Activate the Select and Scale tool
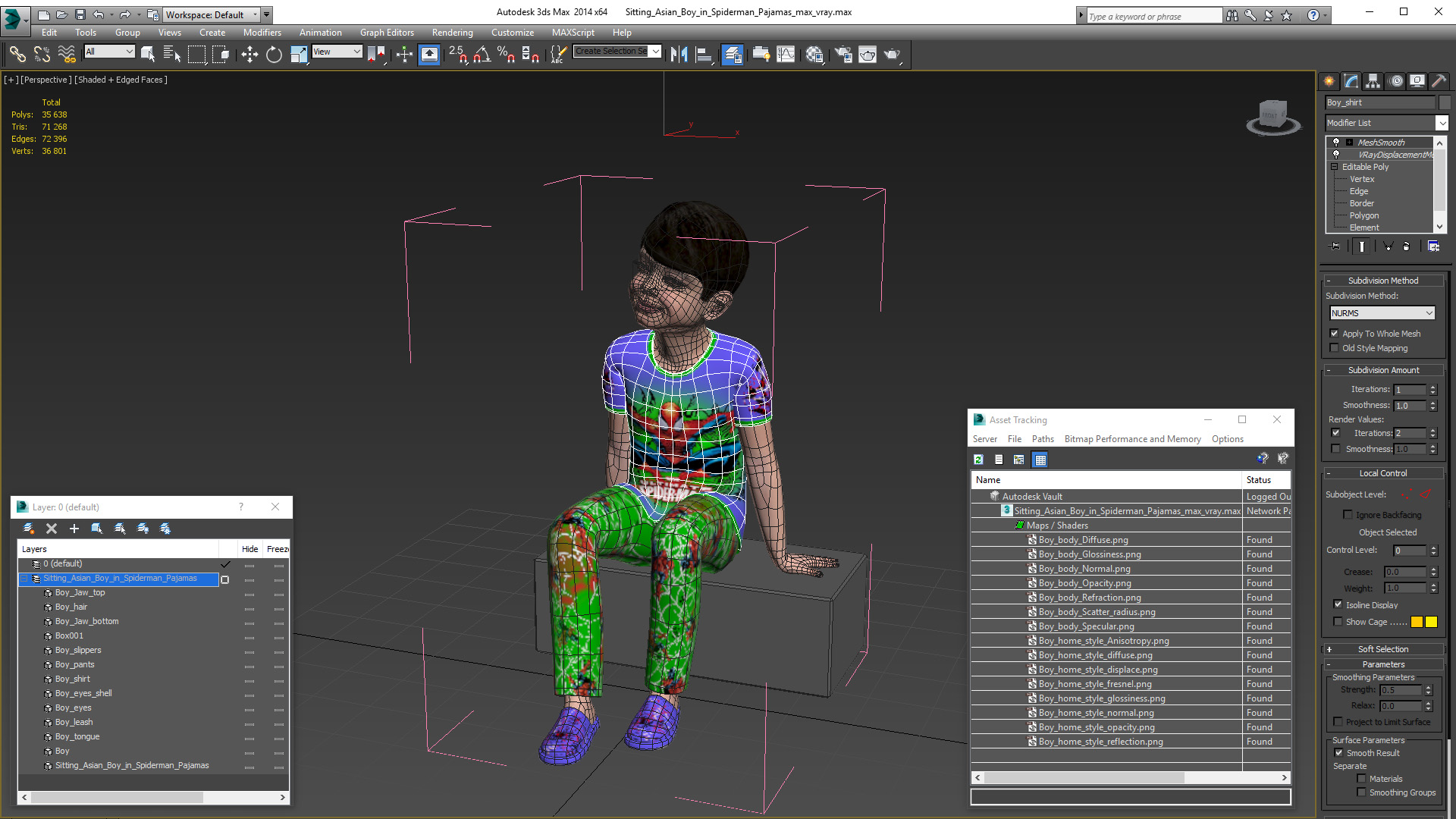 click(x=299, y=54)
